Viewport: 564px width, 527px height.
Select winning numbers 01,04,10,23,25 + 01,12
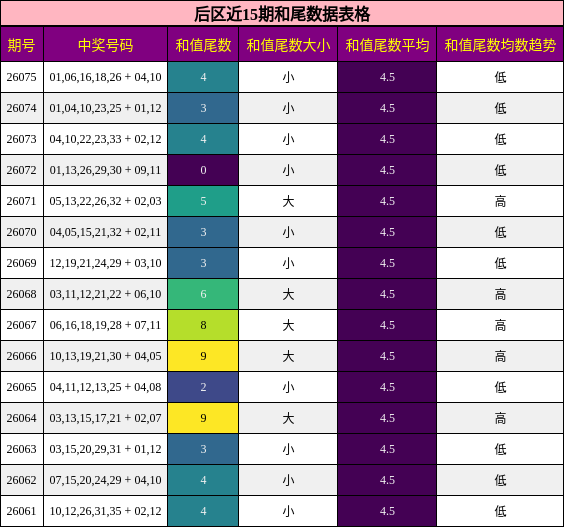point(105,108)
